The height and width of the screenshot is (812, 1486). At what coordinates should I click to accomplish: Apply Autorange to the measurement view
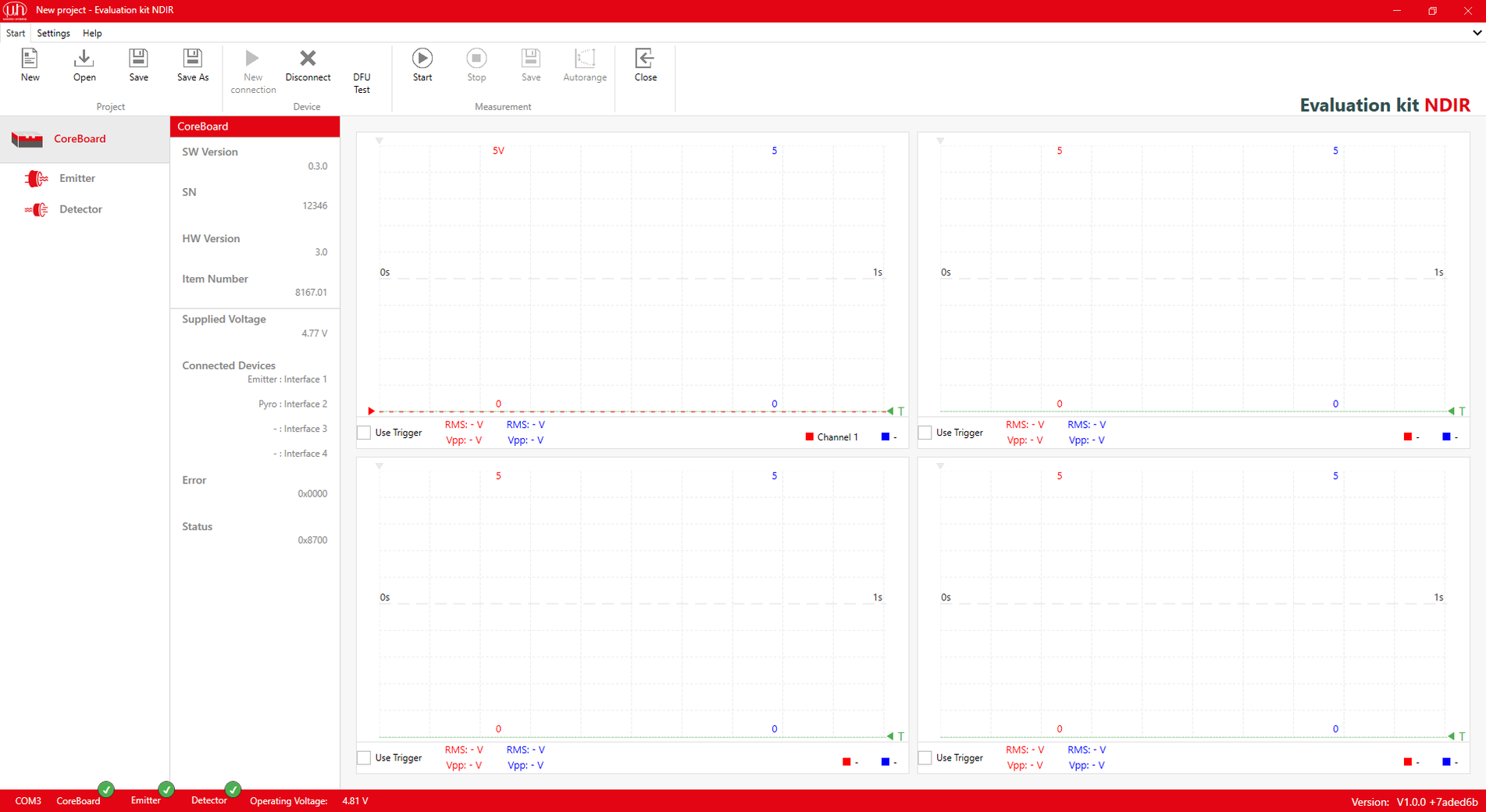click(584, 66)
